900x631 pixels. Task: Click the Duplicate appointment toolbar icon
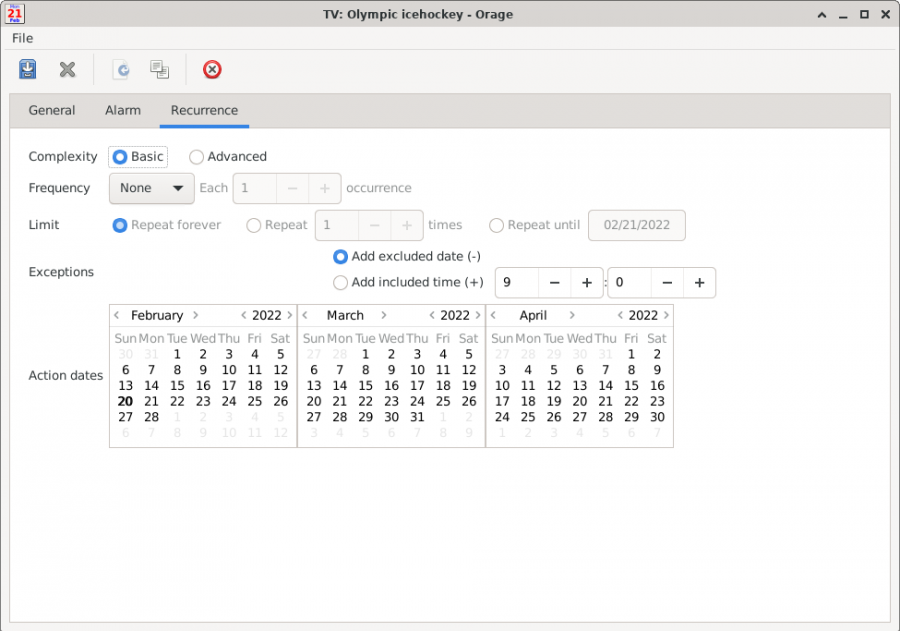160,69
